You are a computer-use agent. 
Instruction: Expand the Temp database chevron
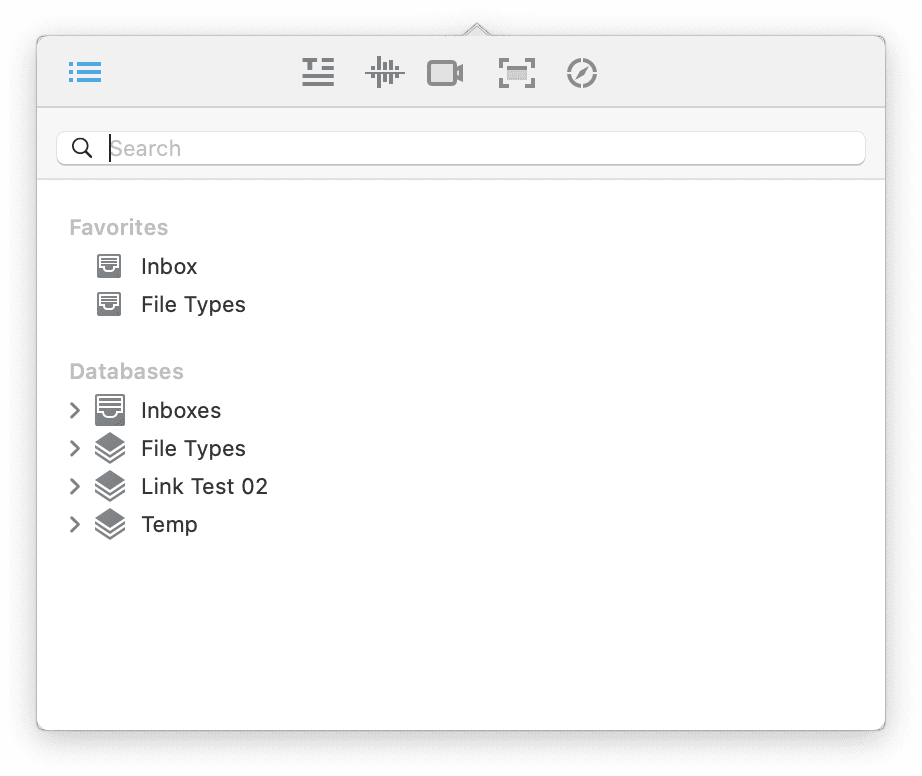(x=75, y=524)
